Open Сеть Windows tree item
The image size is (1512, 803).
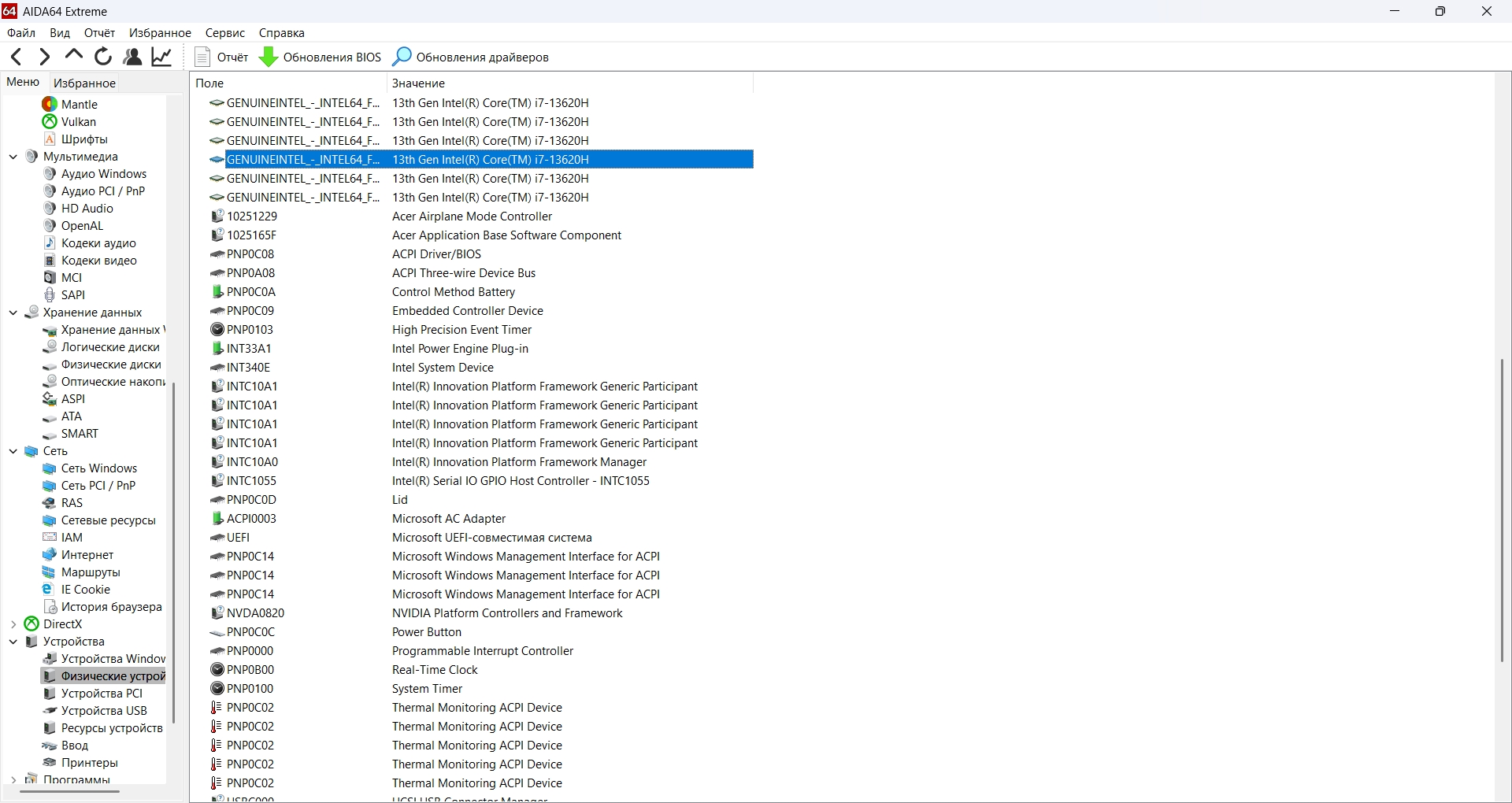click(x=91, y=468)
